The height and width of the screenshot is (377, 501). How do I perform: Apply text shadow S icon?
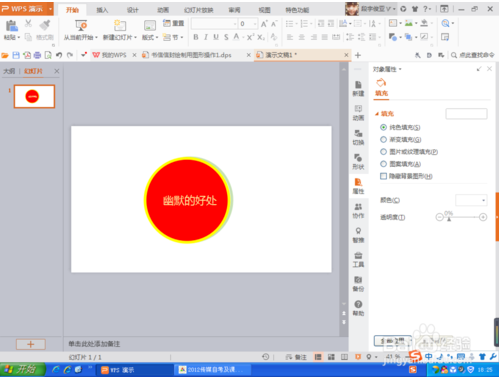pos(226,37)
